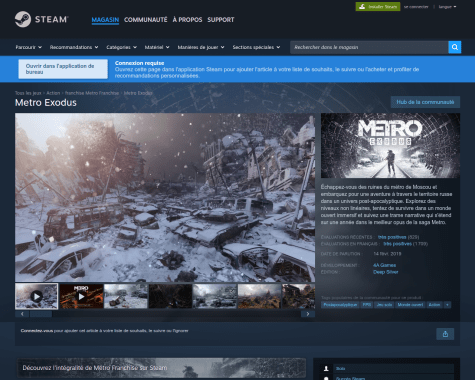Click the Deep Silver publisher link
The image size is (475, 380).
tap(386, 272)
